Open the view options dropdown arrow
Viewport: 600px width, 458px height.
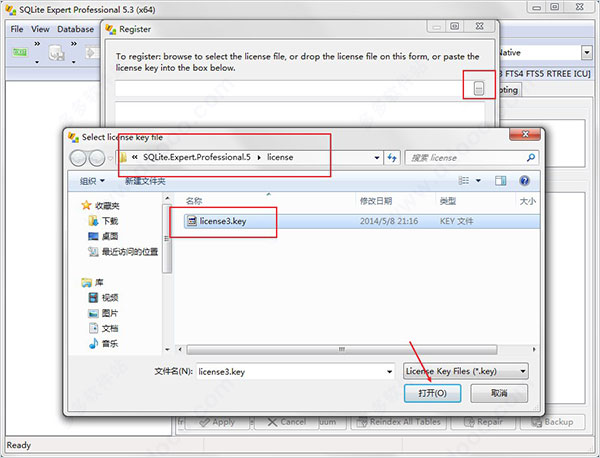pos(478,181)
